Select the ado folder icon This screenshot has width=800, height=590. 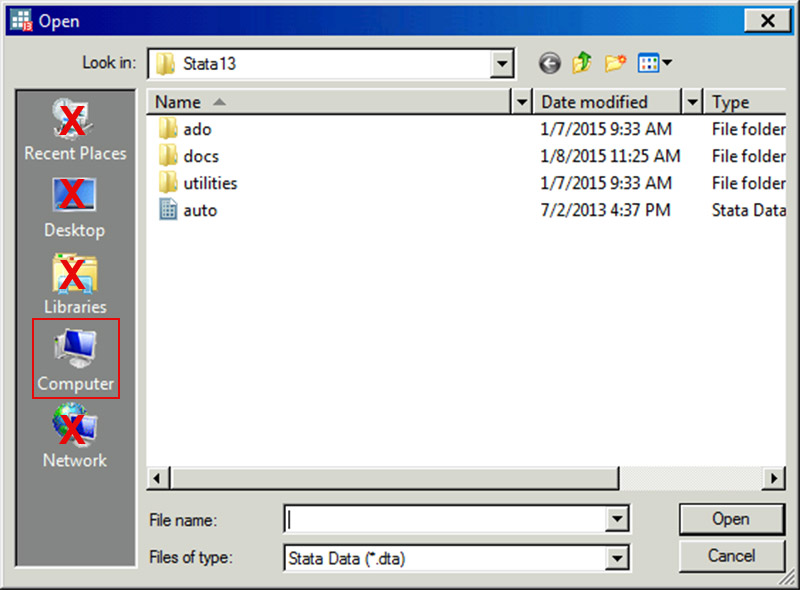[x=167, y=129]
